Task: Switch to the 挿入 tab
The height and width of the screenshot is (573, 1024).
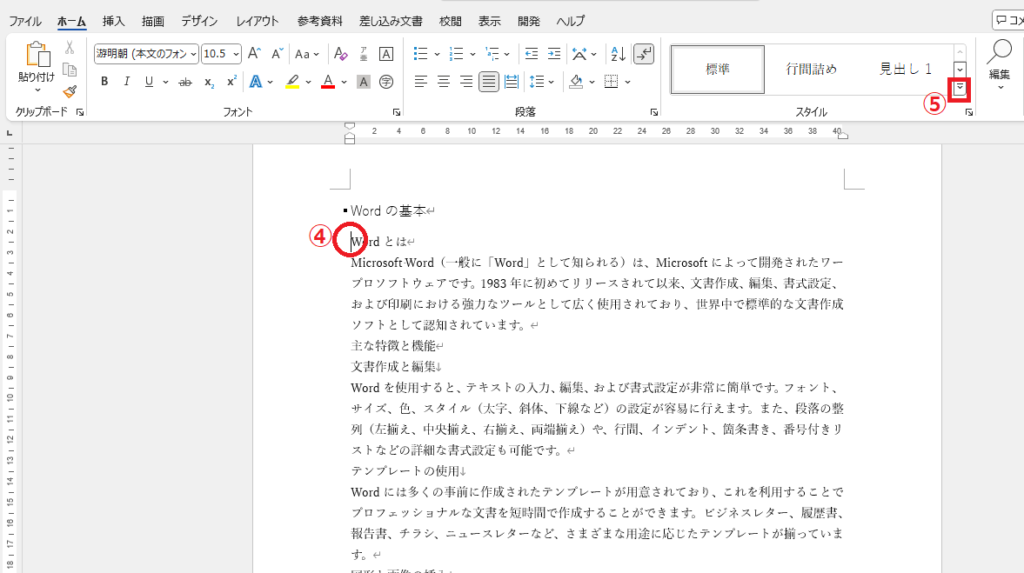Action: (114, 21)
